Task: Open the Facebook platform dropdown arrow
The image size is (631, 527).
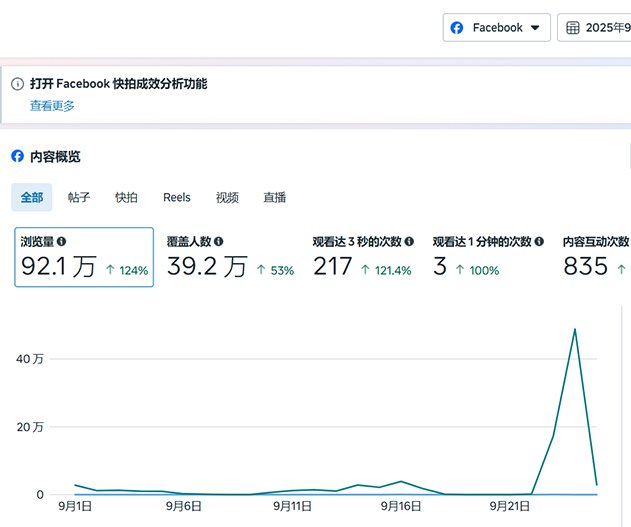Action: [536, 28]
